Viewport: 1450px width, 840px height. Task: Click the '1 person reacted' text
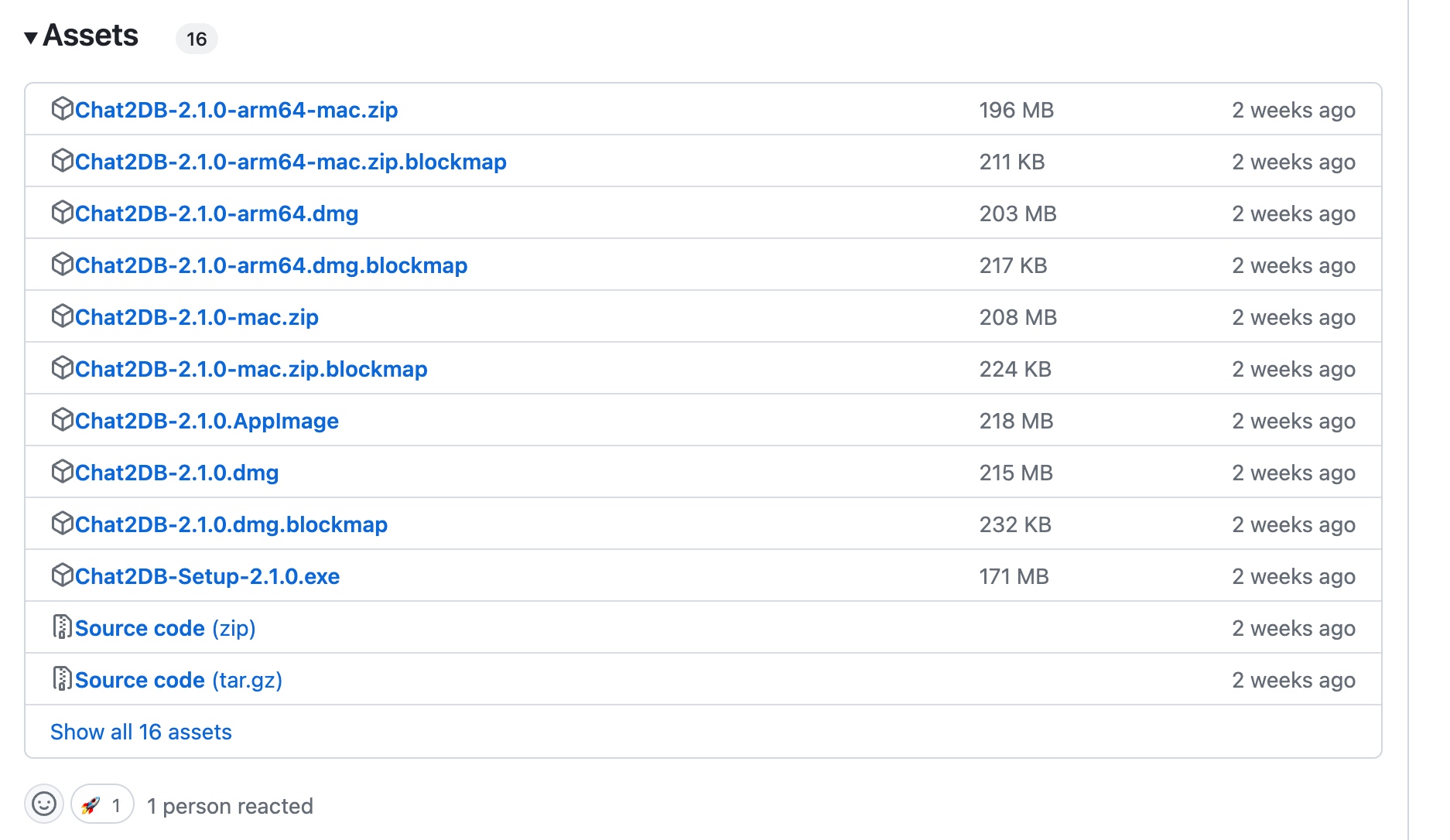coord(230,806)
